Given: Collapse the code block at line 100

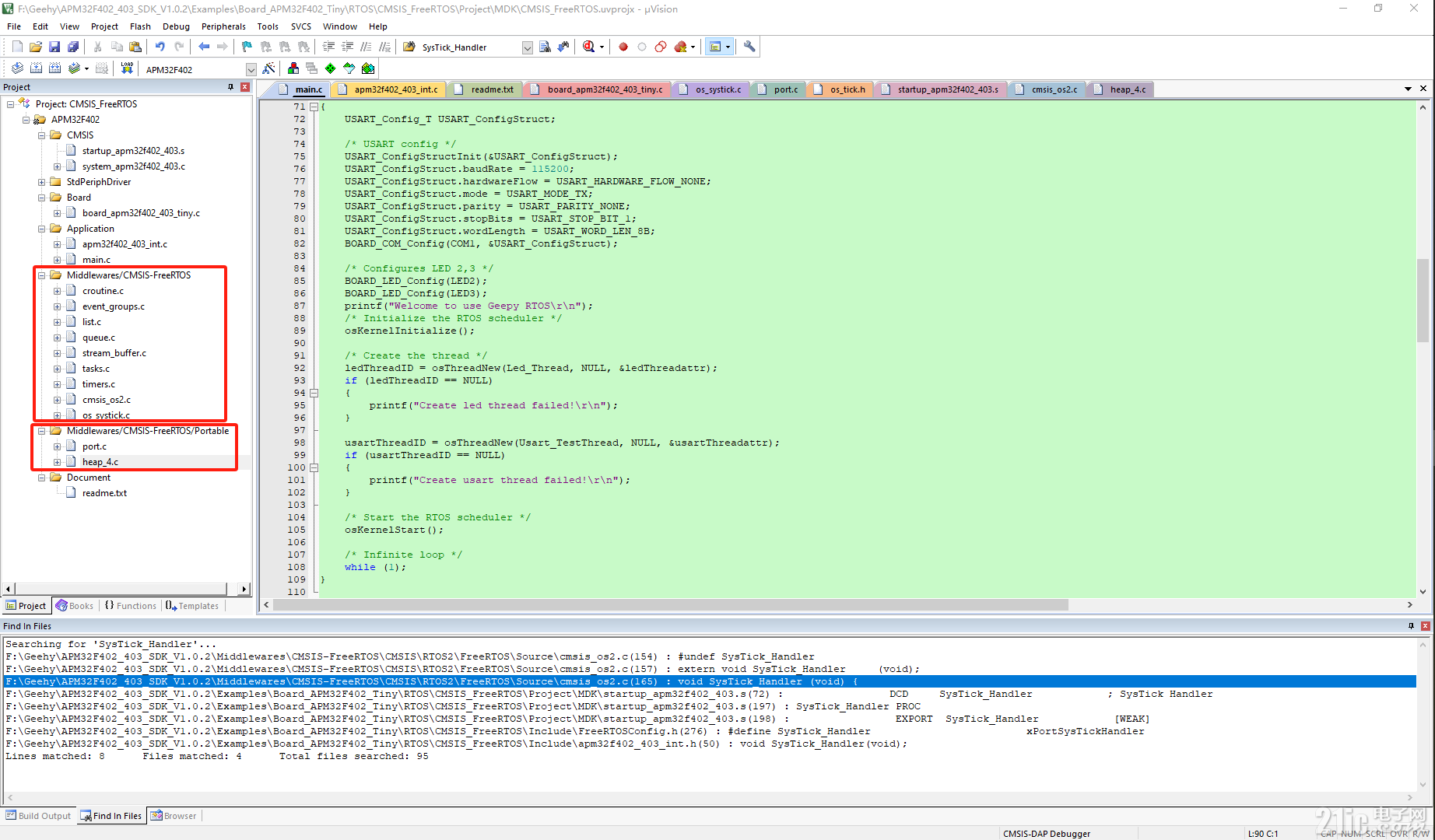Looking at the screenshot, I should 314,467.
